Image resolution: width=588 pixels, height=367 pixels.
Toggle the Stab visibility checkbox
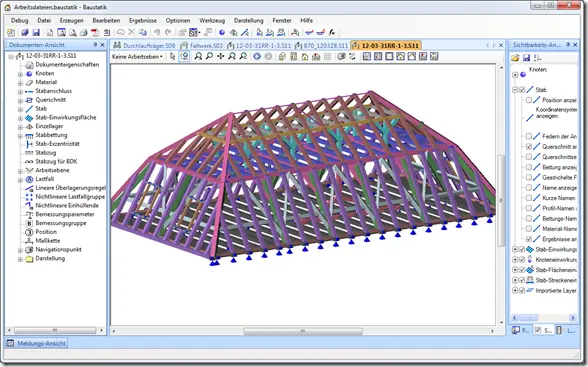pos(522,90)
